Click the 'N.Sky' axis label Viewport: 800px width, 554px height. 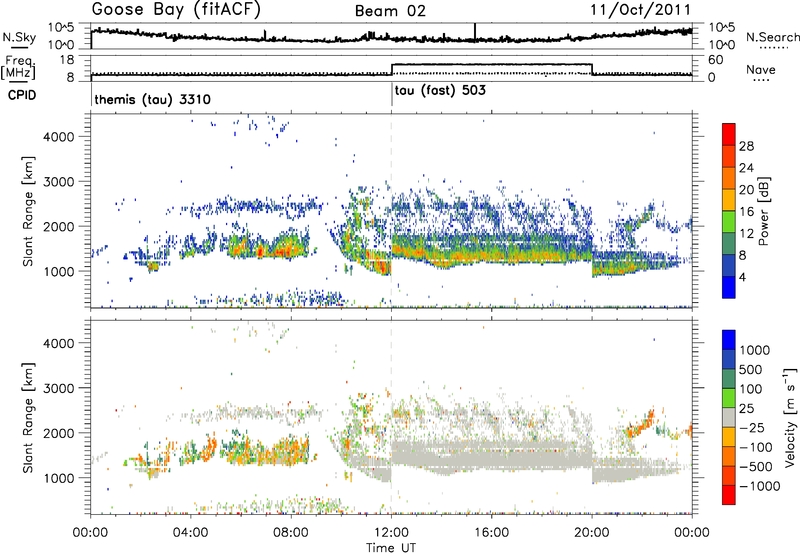[19, 37]
